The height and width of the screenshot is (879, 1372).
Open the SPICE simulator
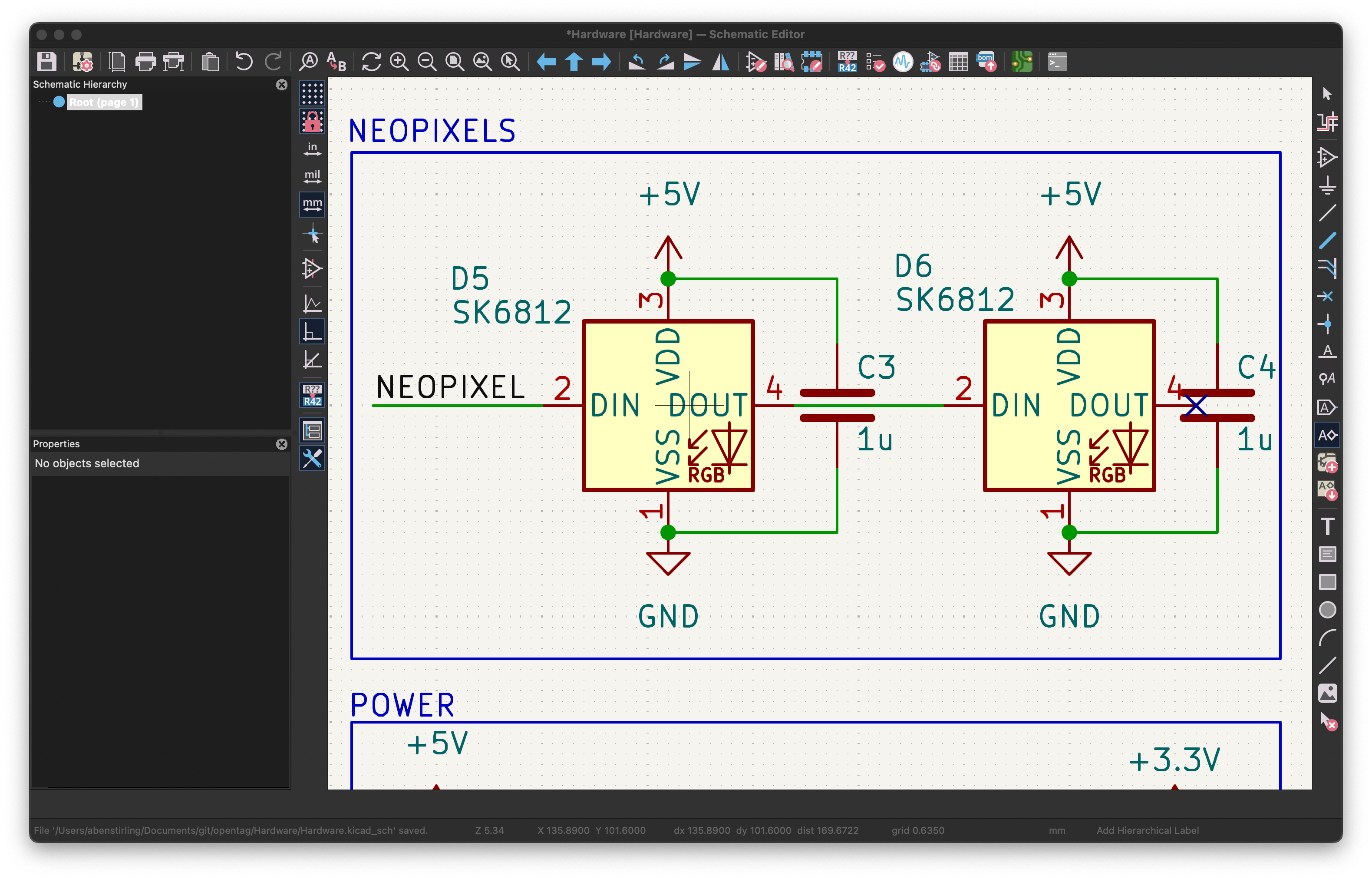pyautogui.click(x=903, y=62)
